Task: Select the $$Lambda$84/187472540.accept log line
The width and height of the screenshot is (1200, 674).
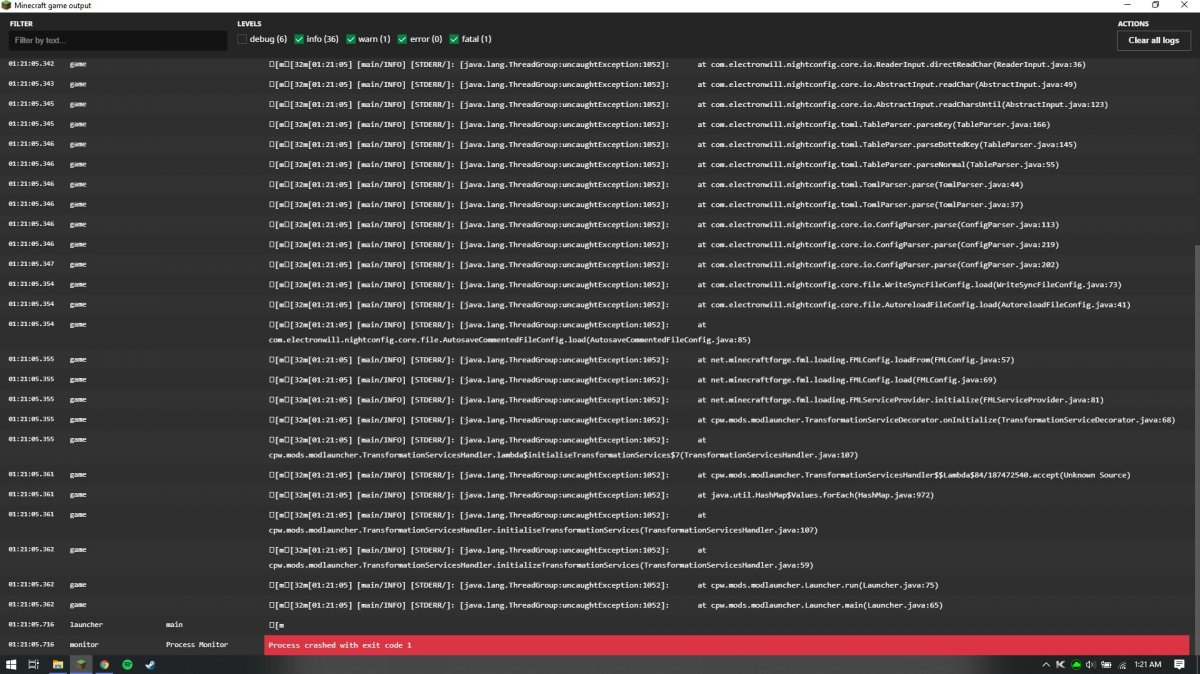Action: tap(595, 474)
